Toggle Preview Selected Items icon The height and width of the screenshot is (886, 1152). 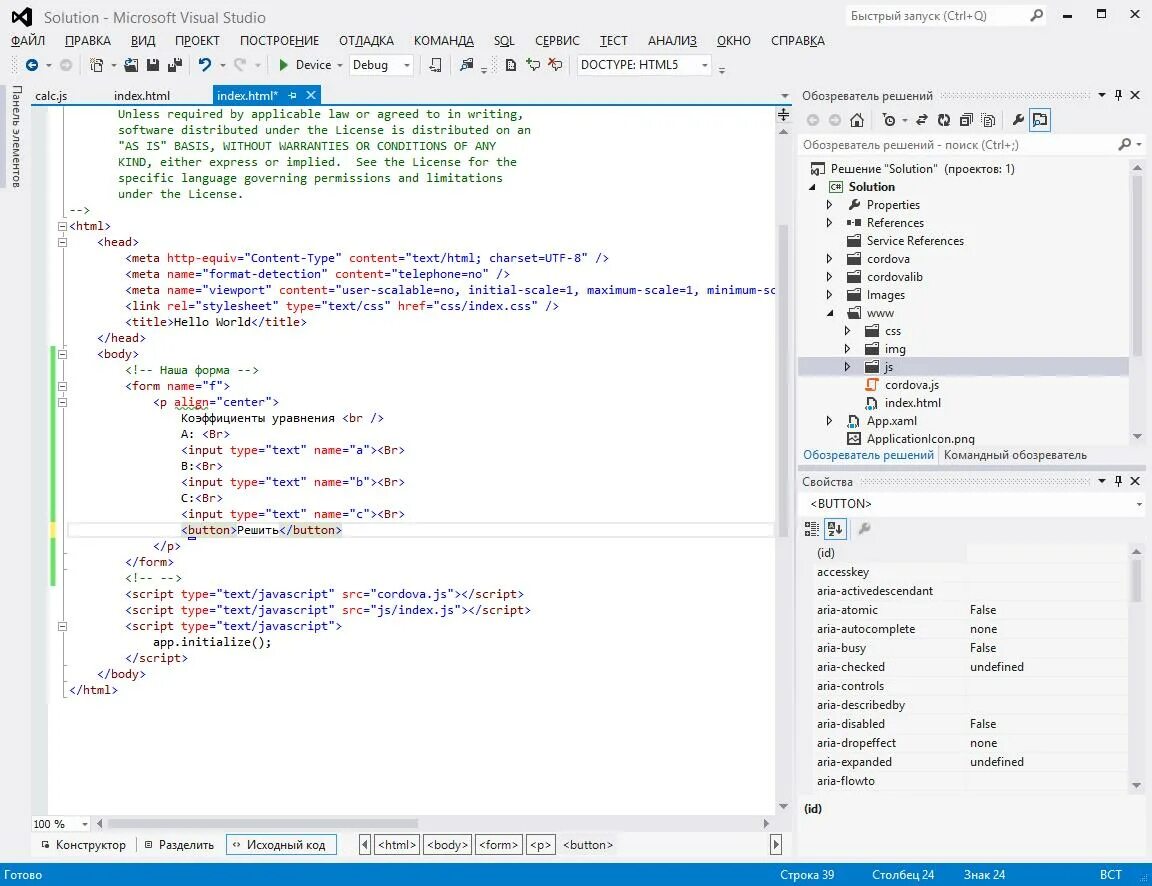(1040, 120)
